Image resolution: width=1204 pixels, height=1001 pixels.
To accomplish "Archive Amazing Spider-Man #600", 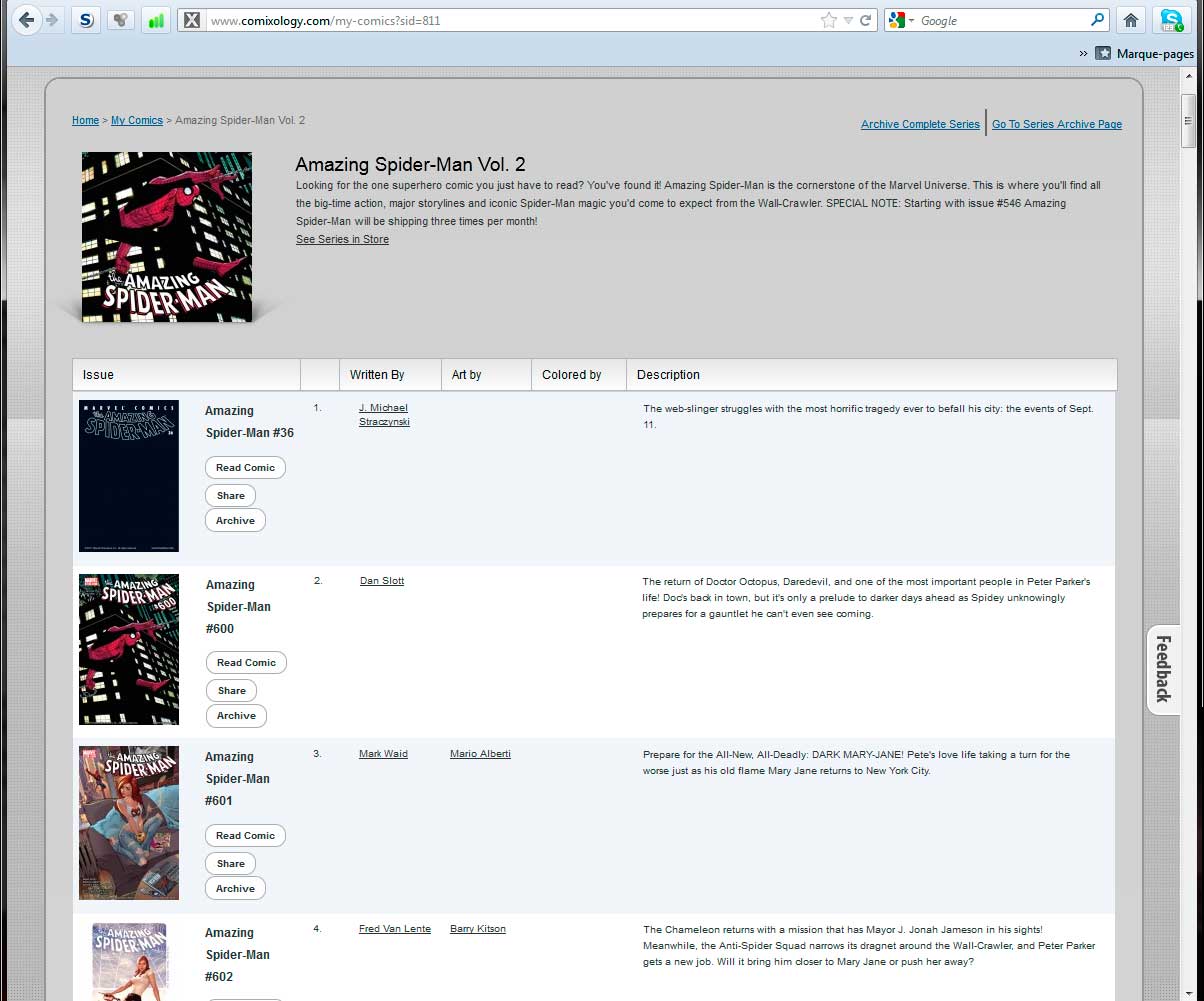I will 236,716.
